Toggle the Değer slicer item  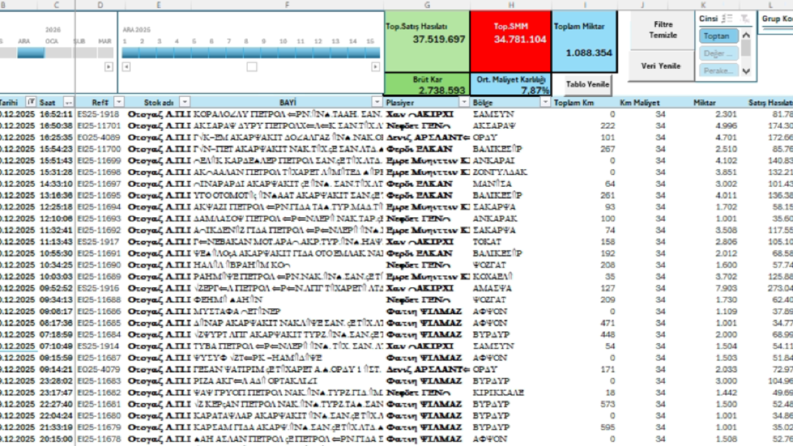[x=719, y=53]
